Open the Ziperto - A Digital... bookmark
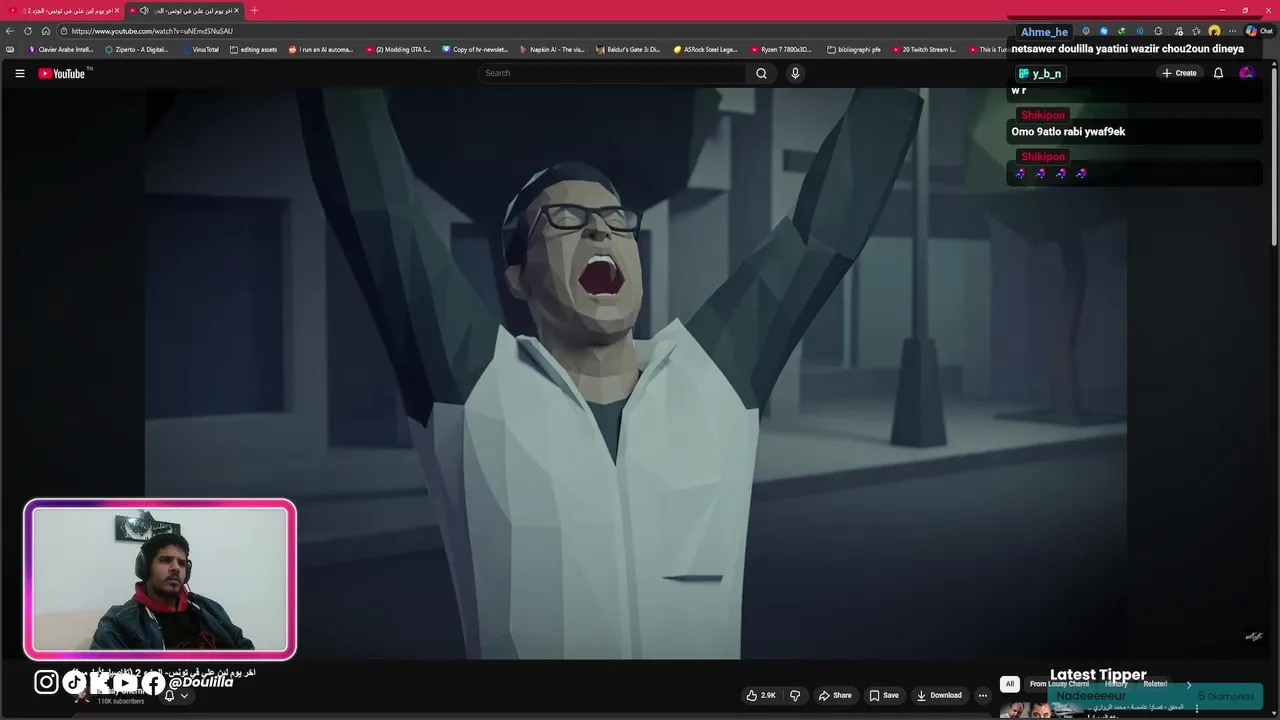This screenshot has width=1280, height=720. [x=137, y=49]
